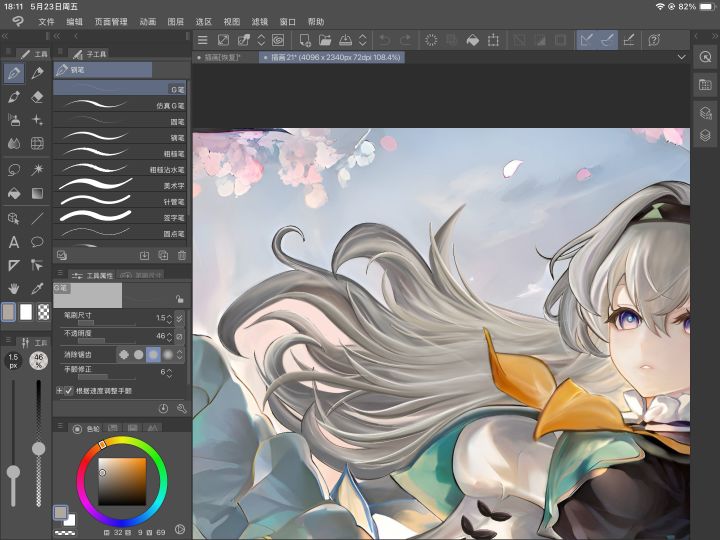Select the Fill bucket tool

point(14,193)
